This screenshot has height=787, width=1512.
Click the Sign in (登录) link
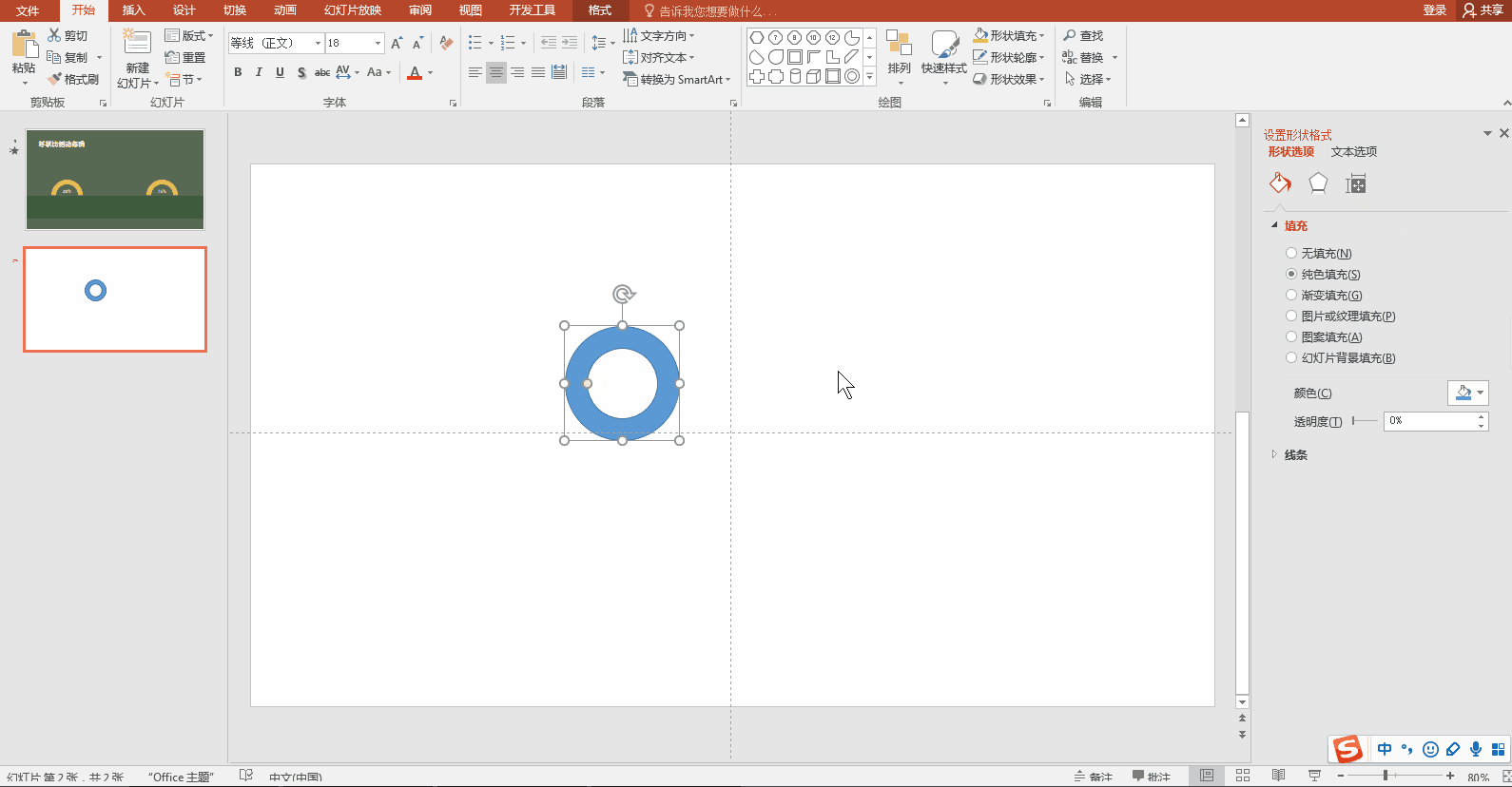(1435, 10)
